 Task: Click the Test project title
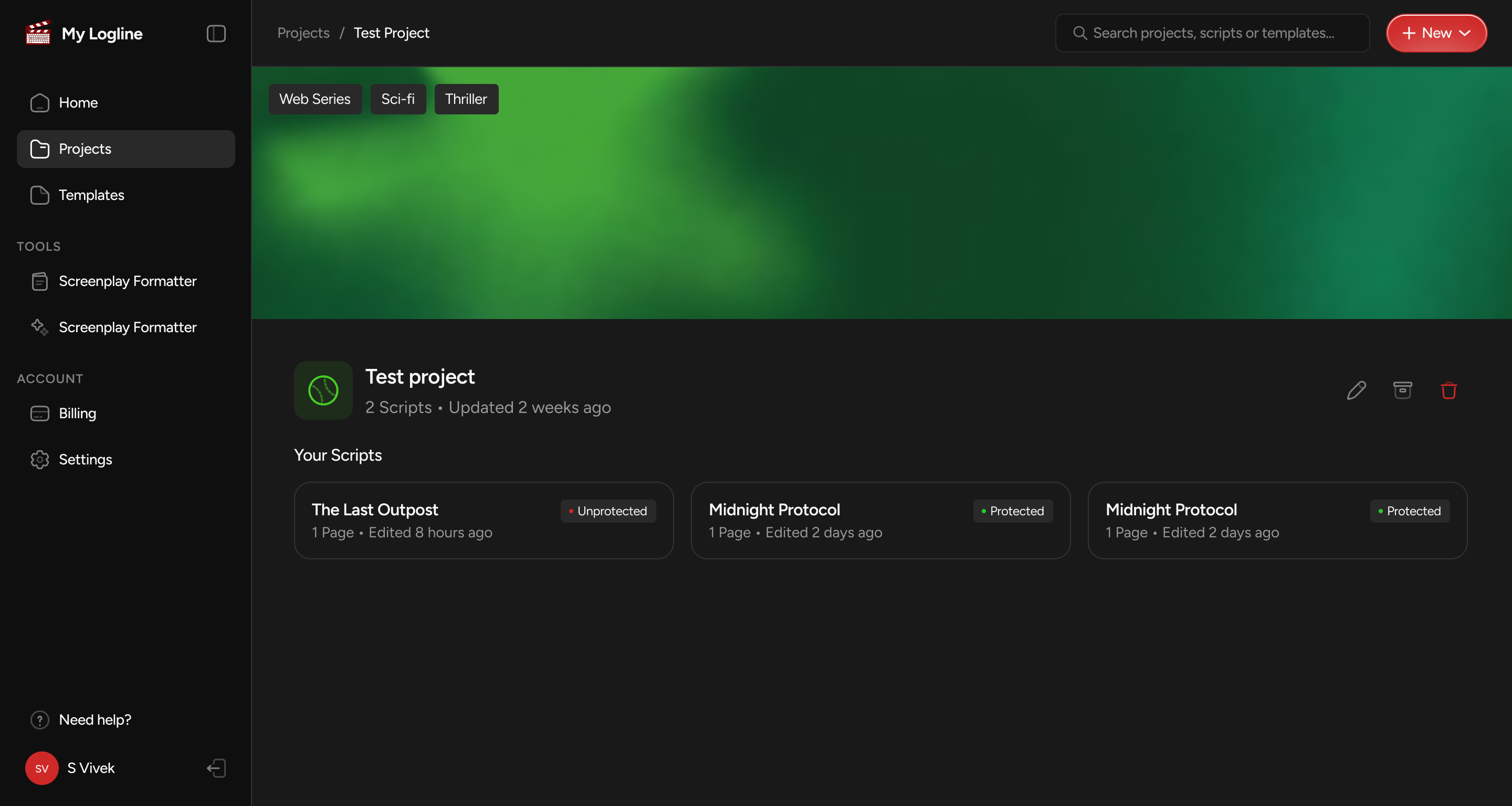[419, 377]
